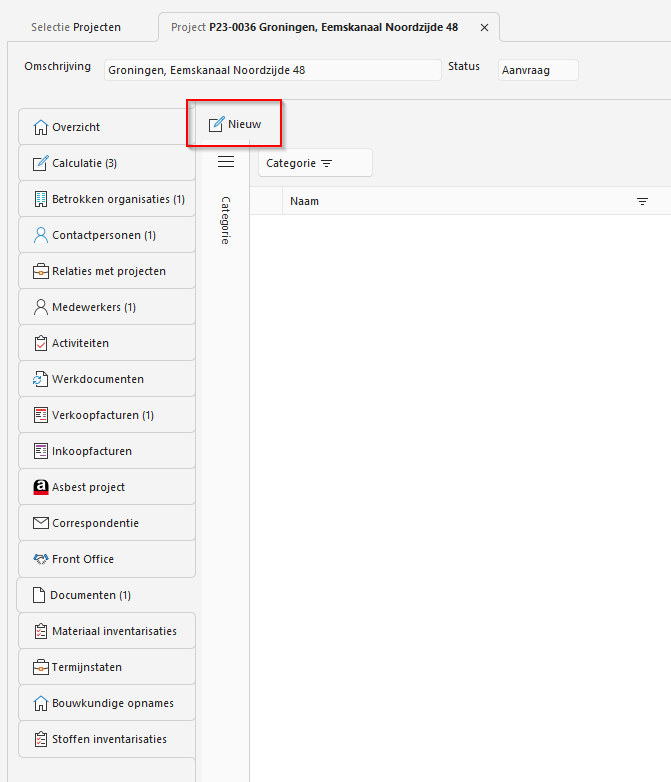Click the Betrokken organisaties building icon

[40, 199]
